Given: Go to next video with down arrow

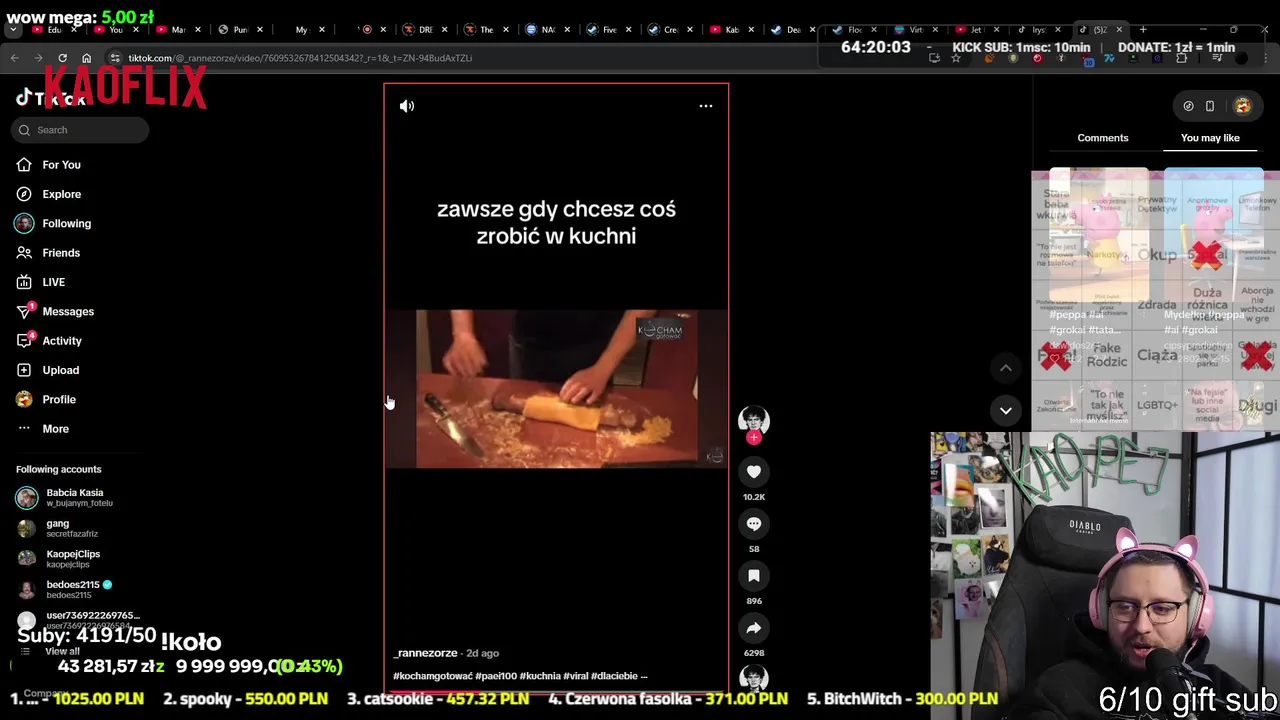Looking at the screenshot, I should coord(1006,410).
